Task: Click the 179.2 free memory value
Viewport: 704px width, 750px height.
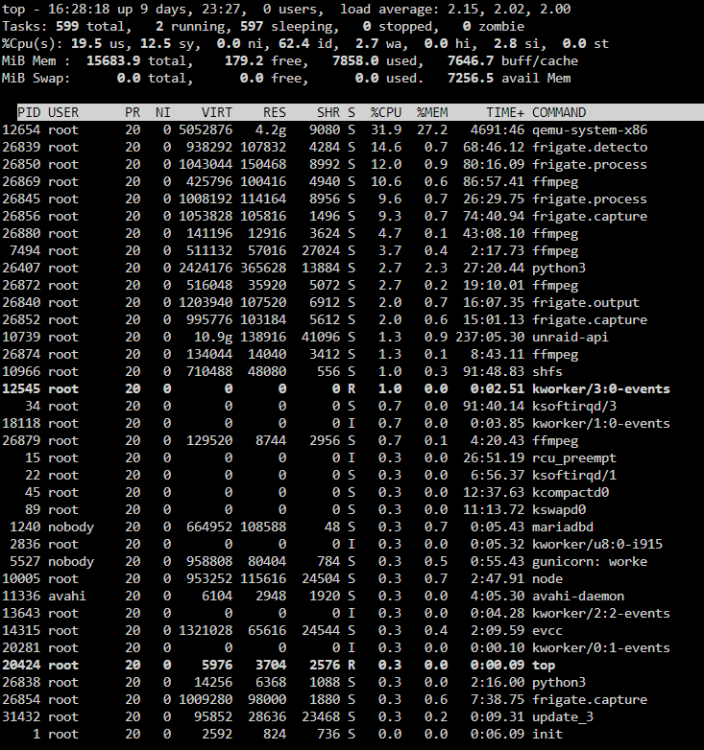Action: (243, 61)
